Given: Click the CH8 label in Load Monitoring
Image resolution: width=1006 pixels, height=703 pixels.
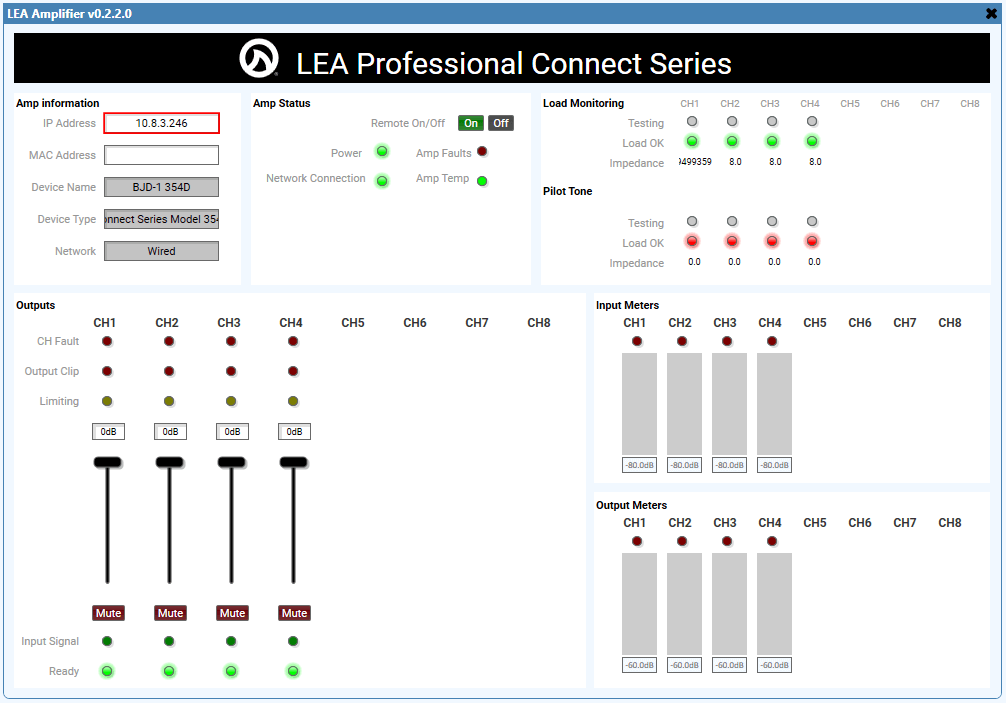Looking at the screenshot, I should pyautogui.click(x=970, y=103).
